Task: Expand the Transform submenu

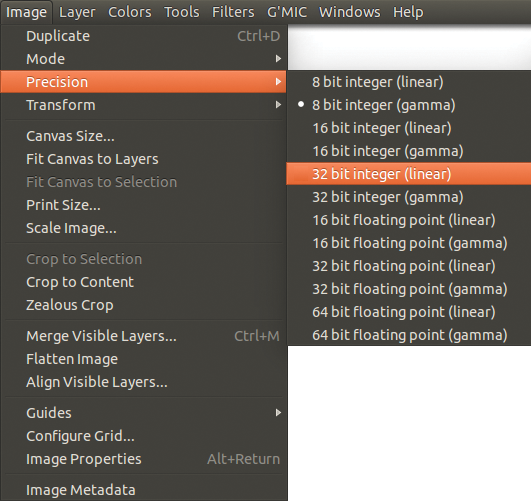Action: pos(144,105)
